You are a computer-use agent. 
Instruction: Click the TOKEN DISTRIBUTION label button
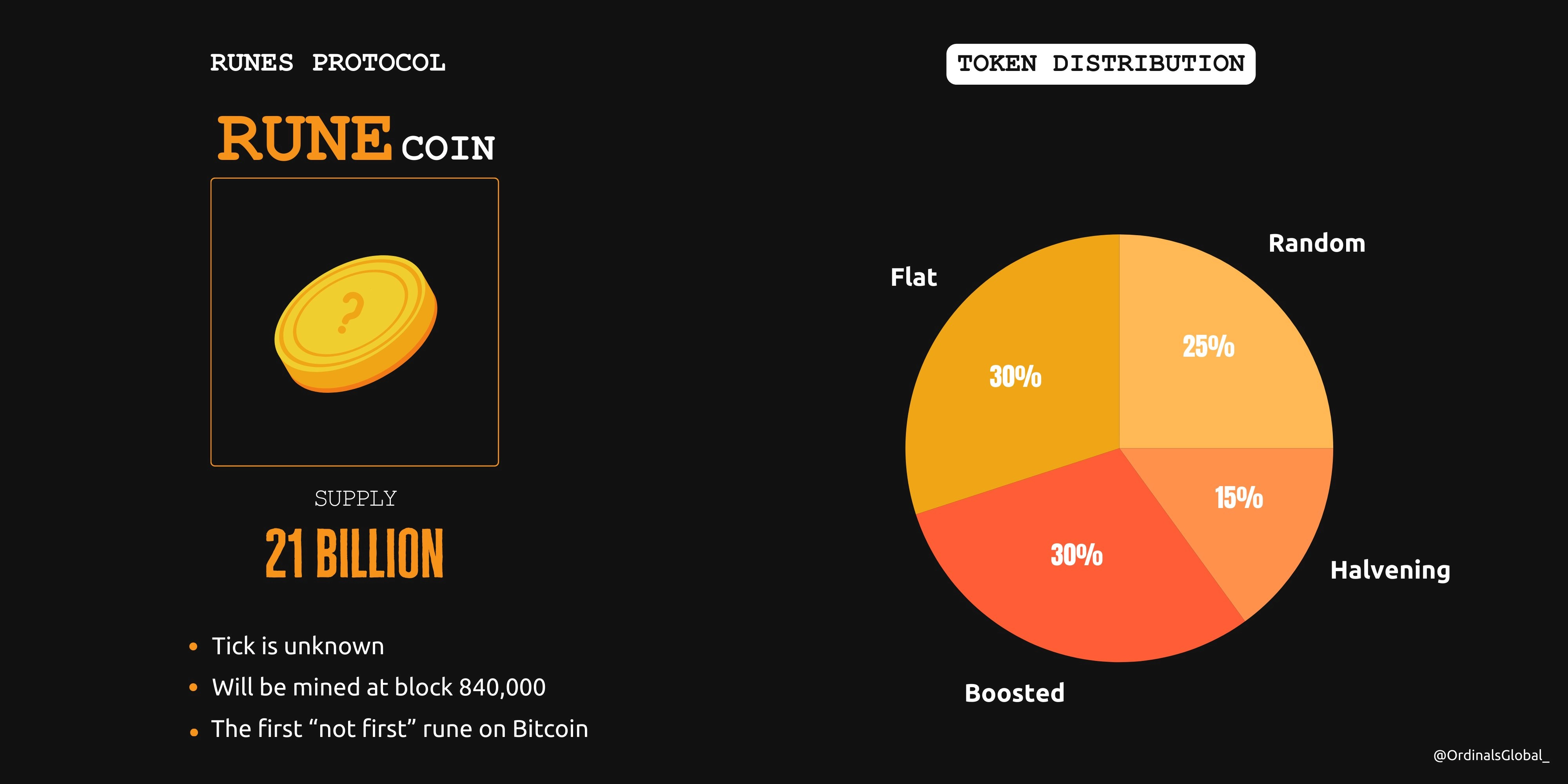coord(1100,64)
